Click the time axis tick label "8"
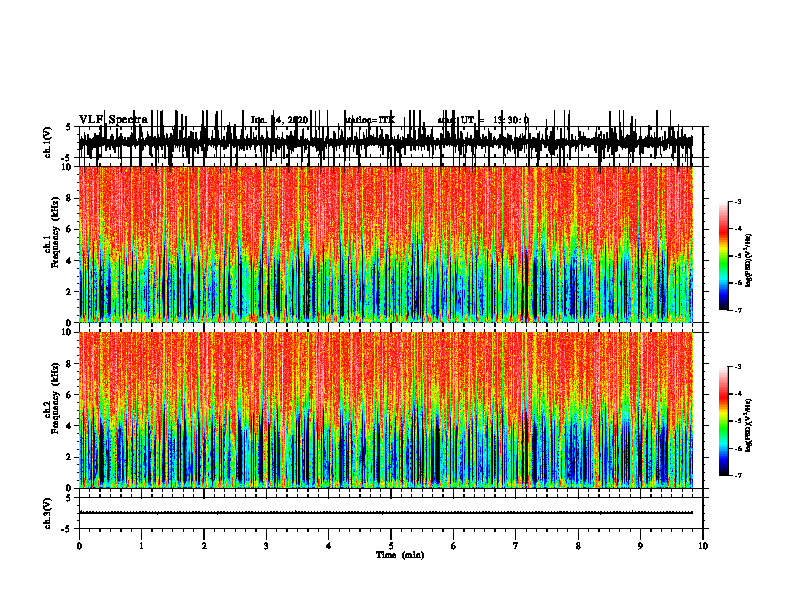The image size is (792, 612). coord(578,546)
